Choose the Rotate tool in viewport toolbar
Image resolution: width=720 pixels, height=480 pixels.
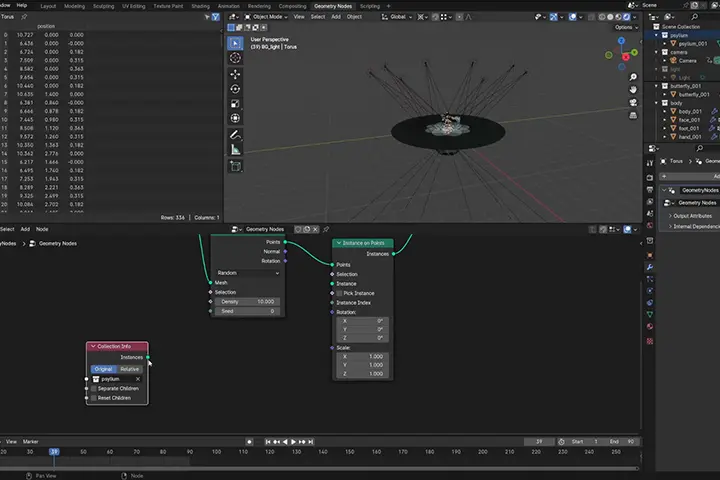click(x=235, y=89)
